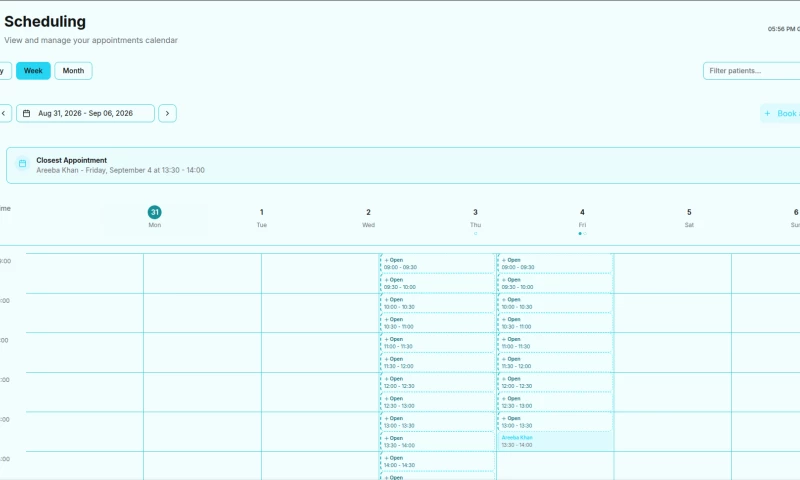800x480 pixels.
Task: Choose Thursday 13:30 - 14:00 open slot
Action: pos(437,442)
